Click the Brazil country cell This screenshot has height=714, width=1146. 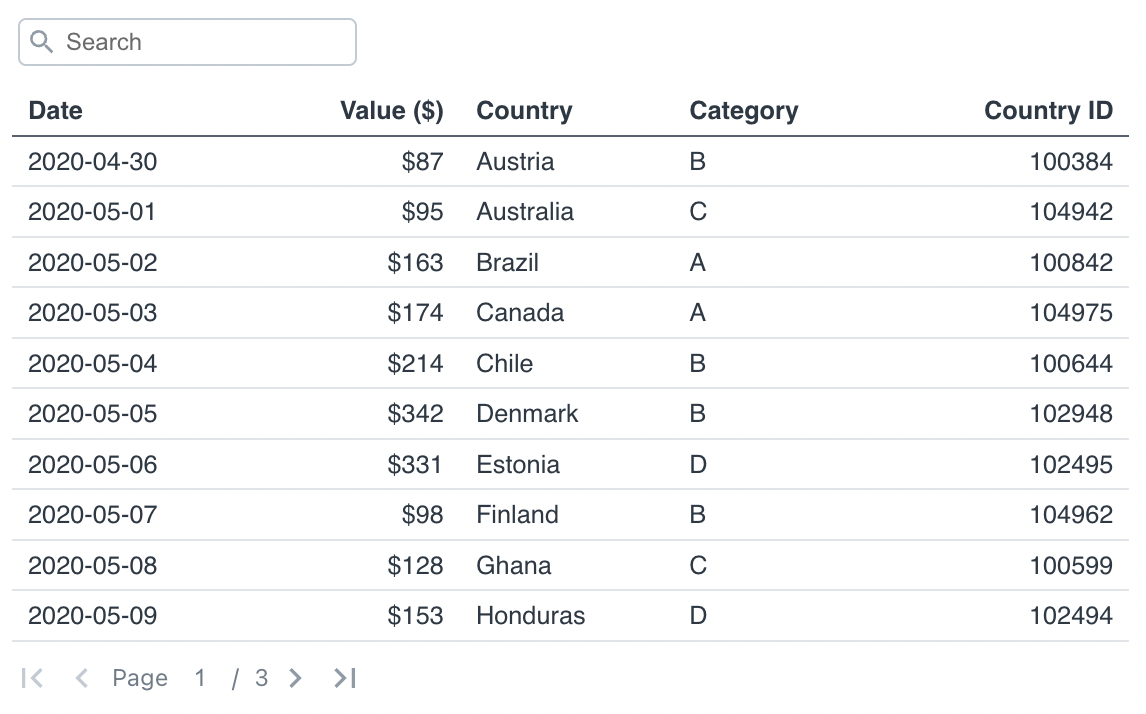(x=507, y=262)
